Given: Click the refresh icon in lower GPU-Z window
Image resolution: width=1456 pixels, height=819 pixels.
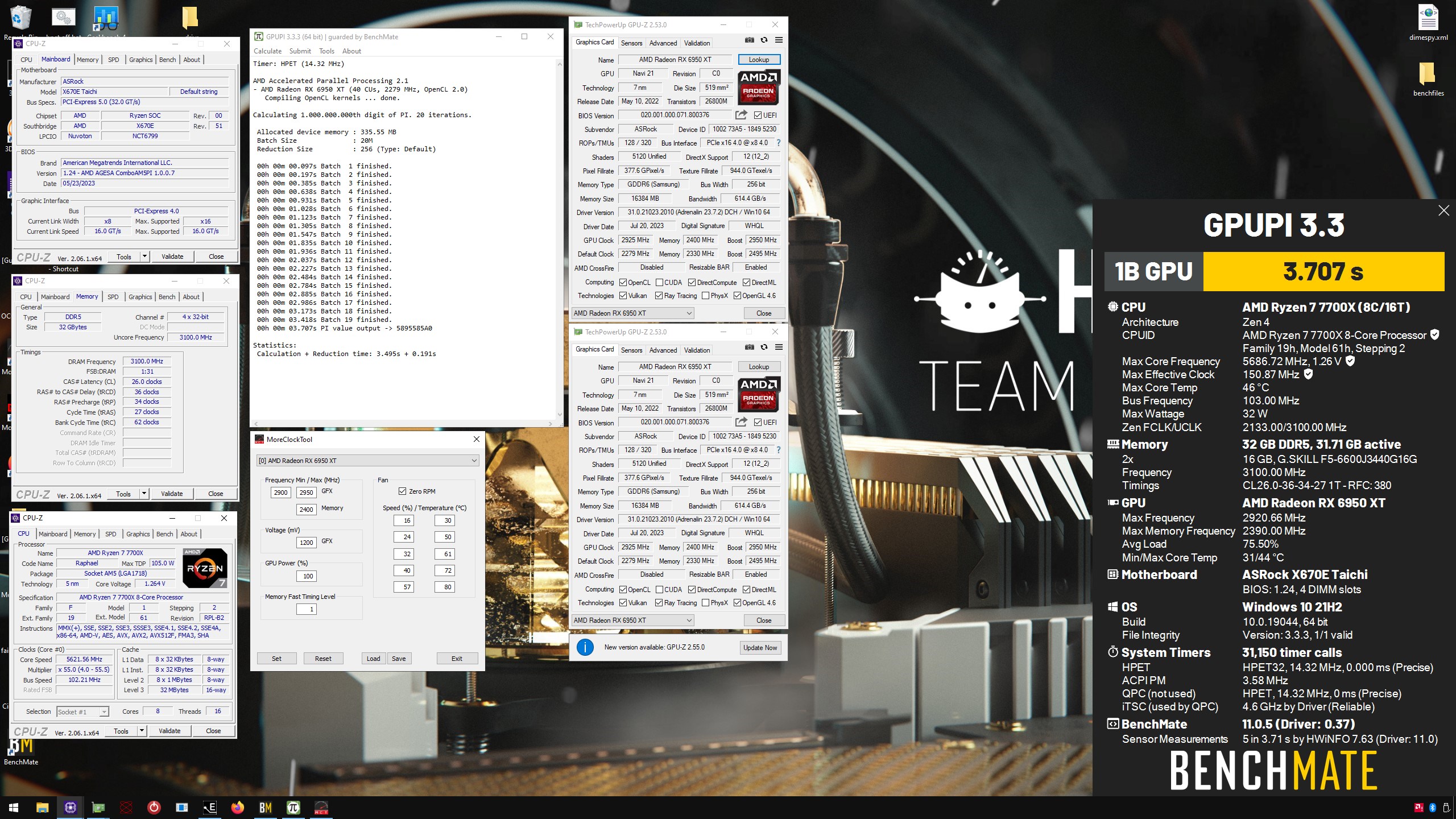Looking at the screenshot, I should click(764, 347).
